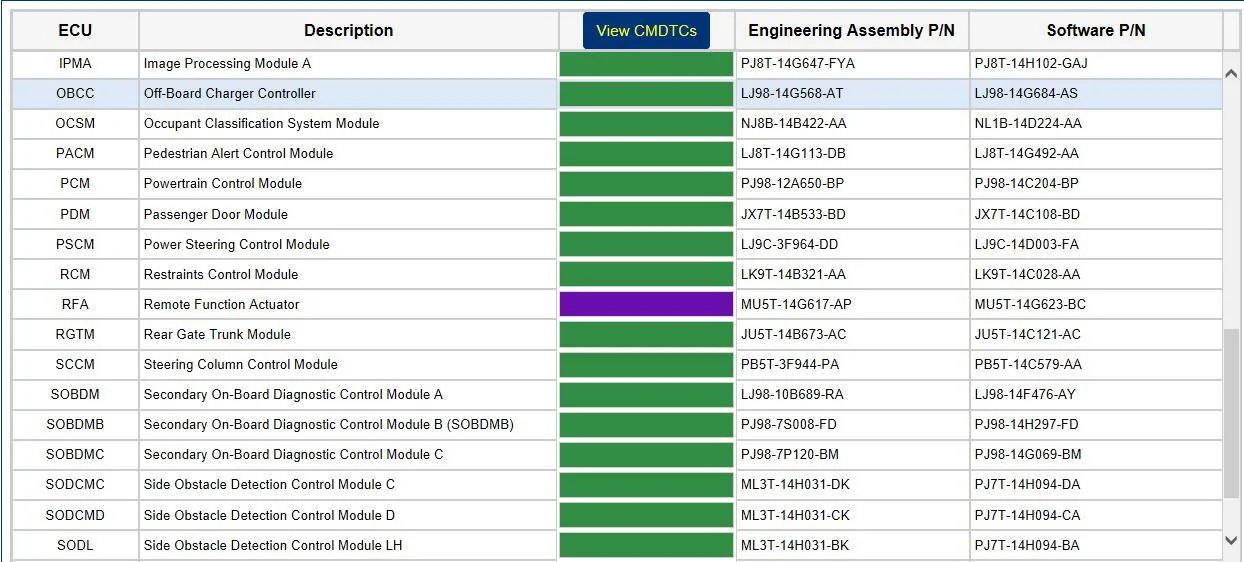Click the green status bar for PCM
Image resolution: width=1244 pixels, height=562 pixels.
pos(646,184)
